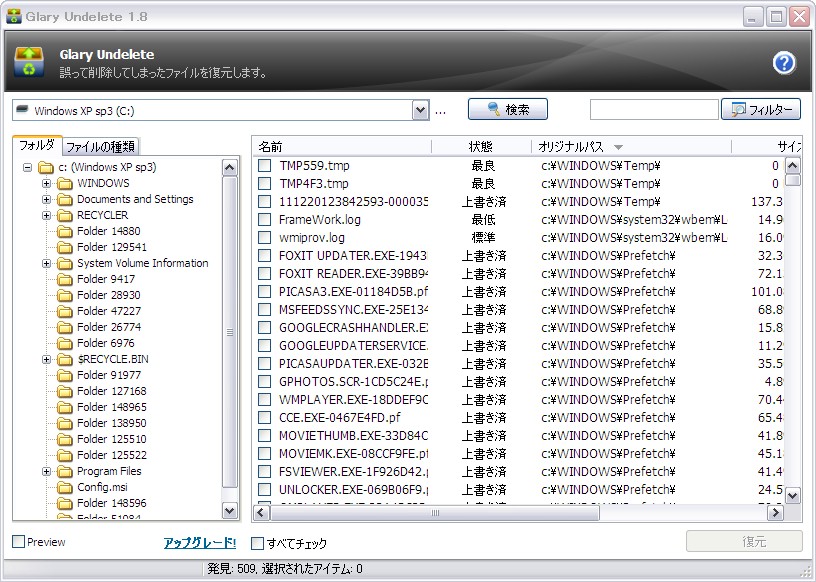The width and height of the screenshot is (816, 582).
Task: Select the MOVIEMK.EXE-08CCF9FE file name
Action: coord(353,454)
